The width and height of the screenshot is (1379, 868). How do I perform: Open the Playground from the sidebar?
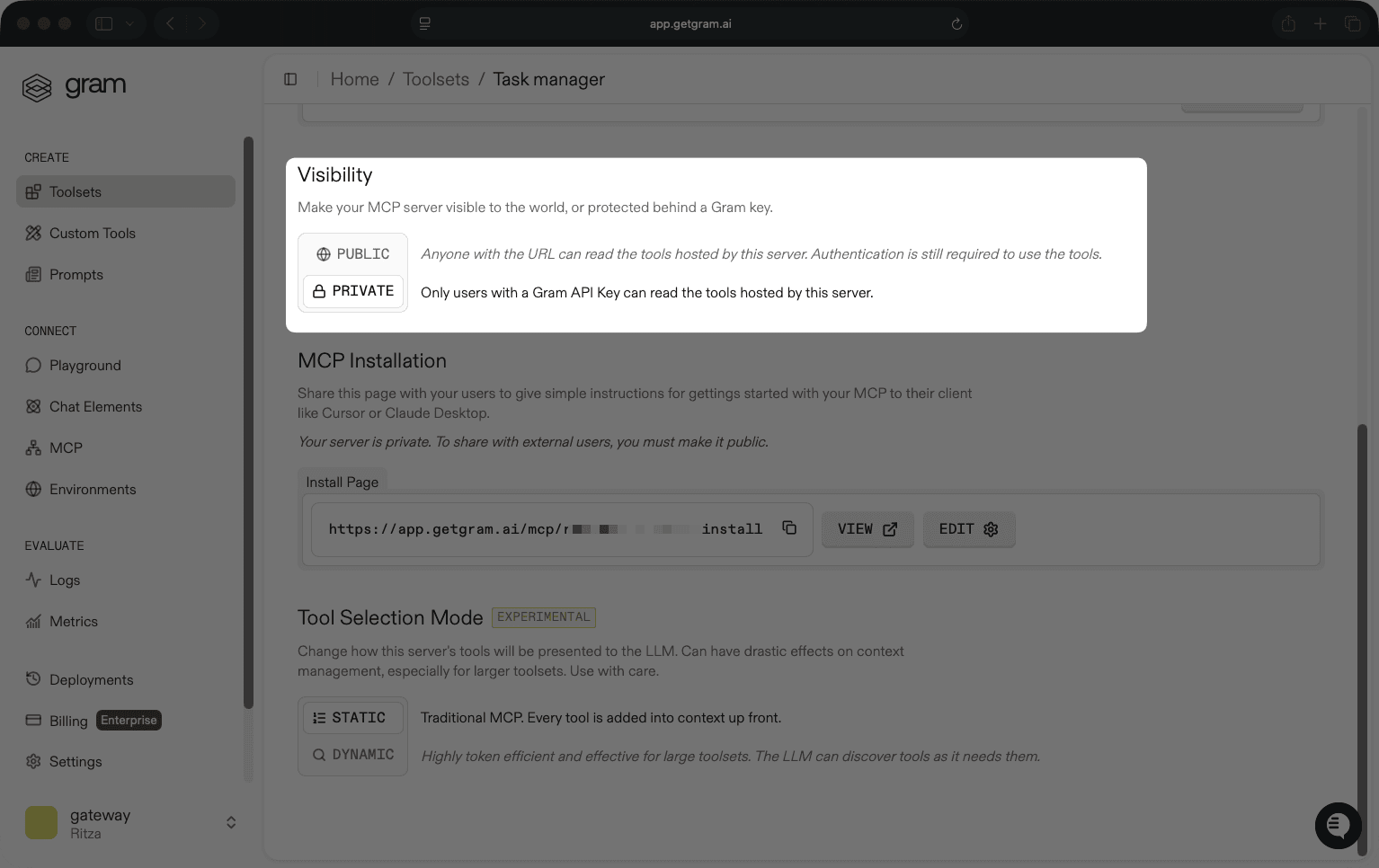[x=85, y=365]
